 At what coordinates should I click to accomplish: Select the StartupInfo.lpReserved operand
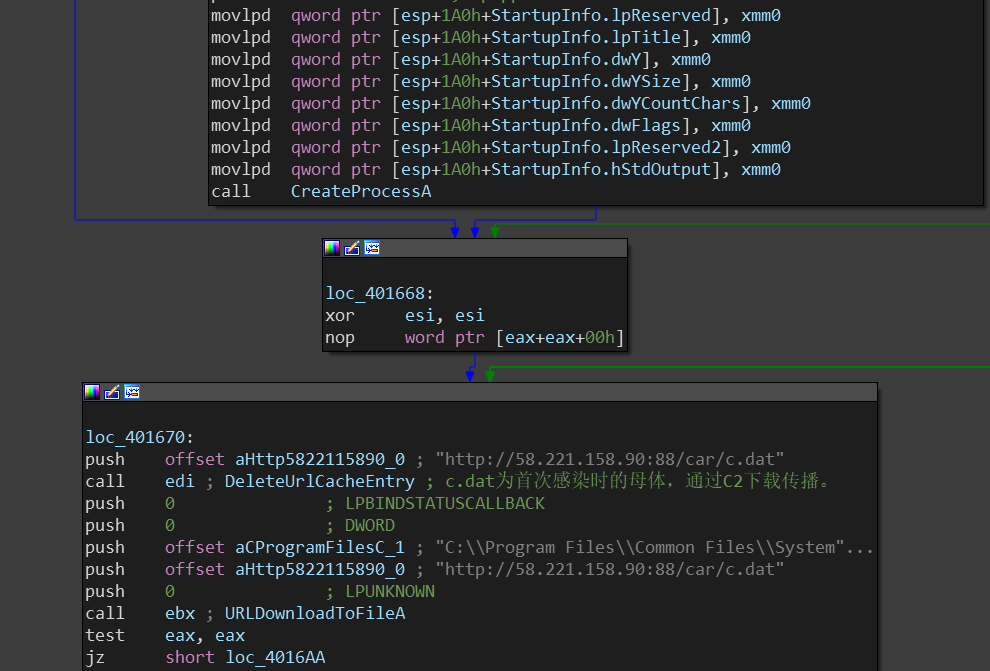[x=601, y=15]
